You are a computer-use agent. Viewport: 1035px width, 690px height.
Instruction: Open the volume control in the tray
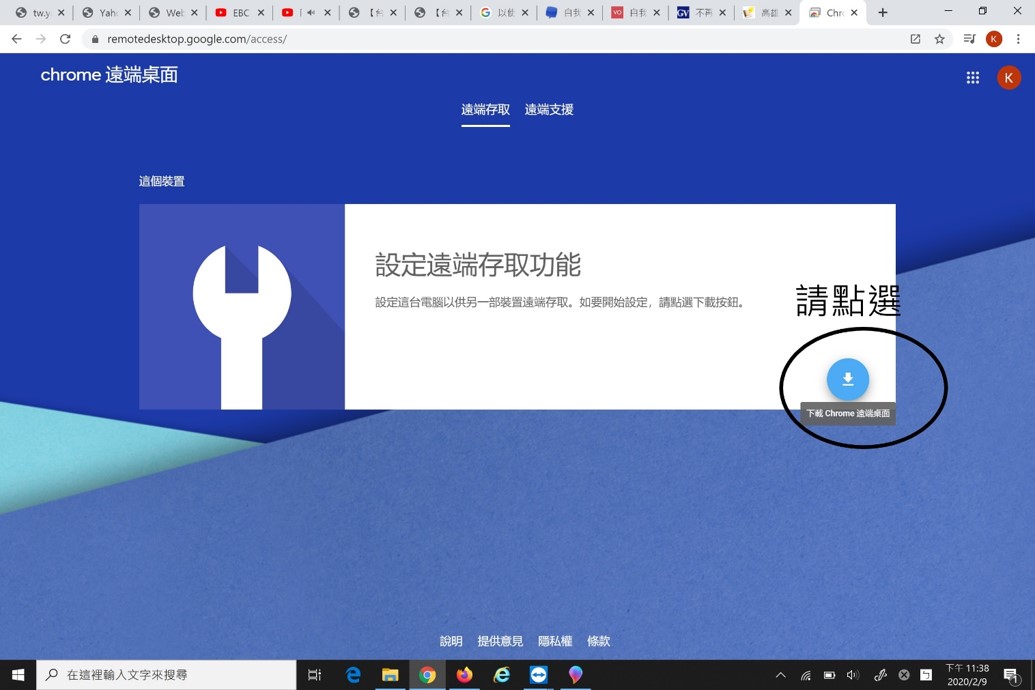853,675
